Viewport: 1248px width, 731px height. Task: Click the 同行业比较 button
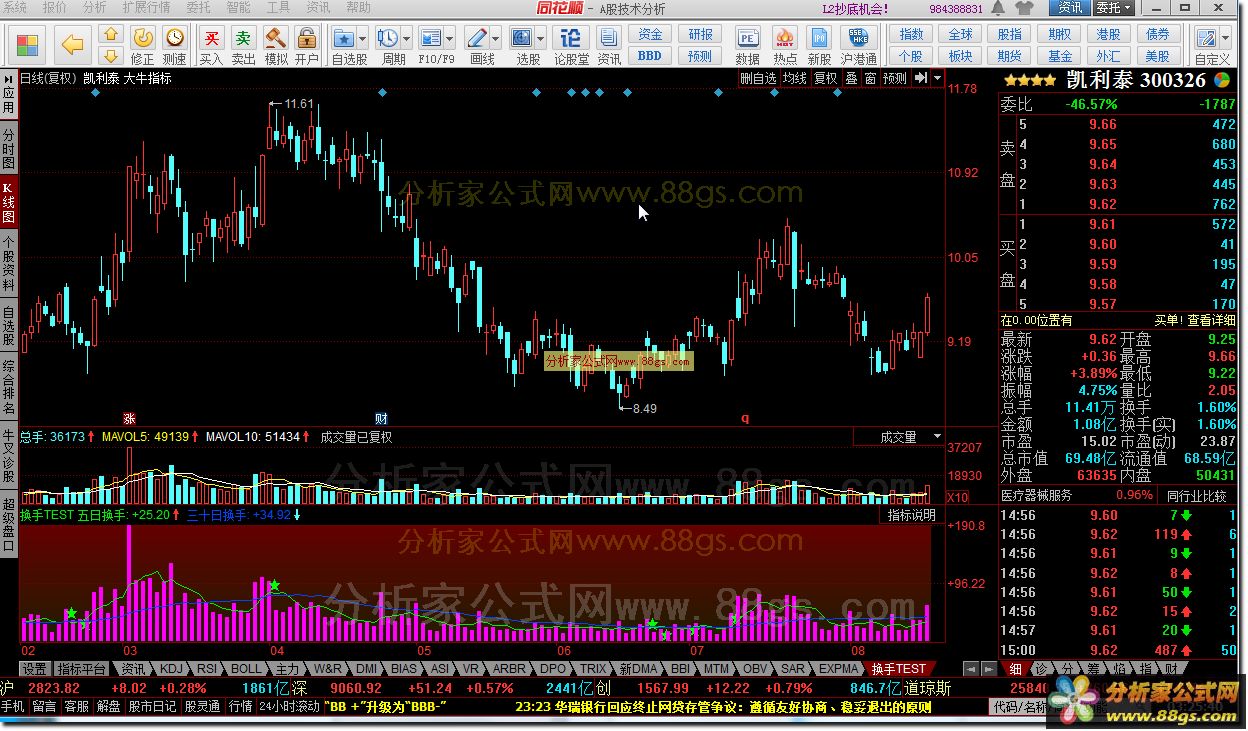(1198, 496)
